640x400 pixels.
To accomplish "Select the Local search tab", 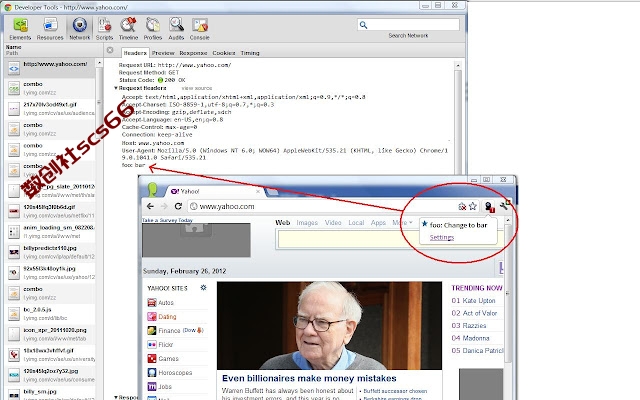I will [356, 222].
